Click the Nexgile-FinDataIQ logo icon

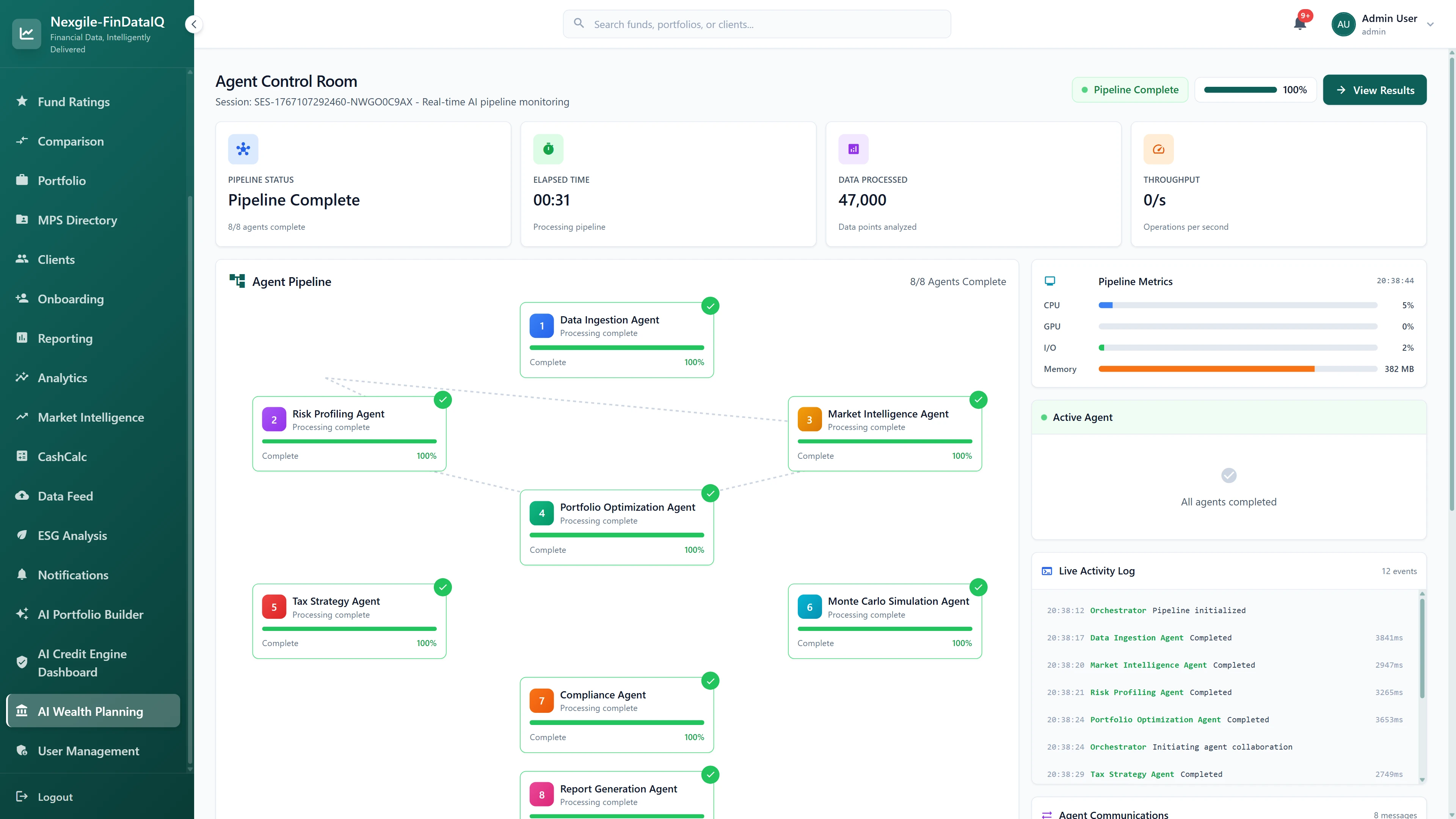point(27,34)
